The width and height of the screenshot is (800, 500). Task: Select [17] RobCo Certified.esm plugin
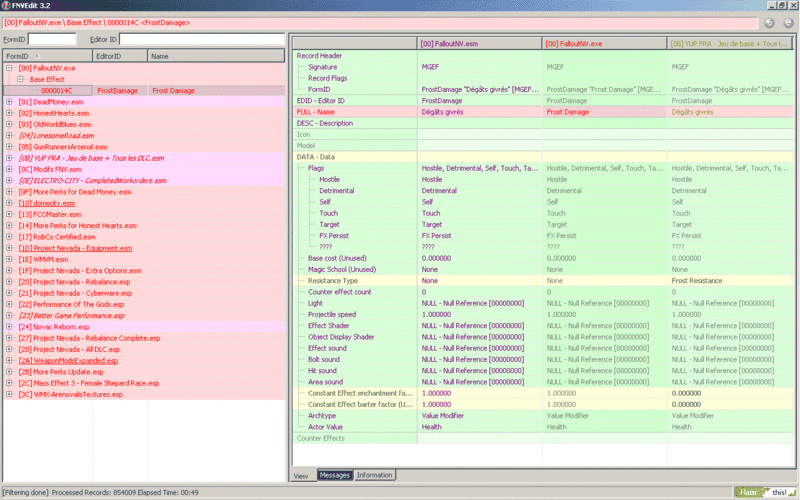(57, 237)
